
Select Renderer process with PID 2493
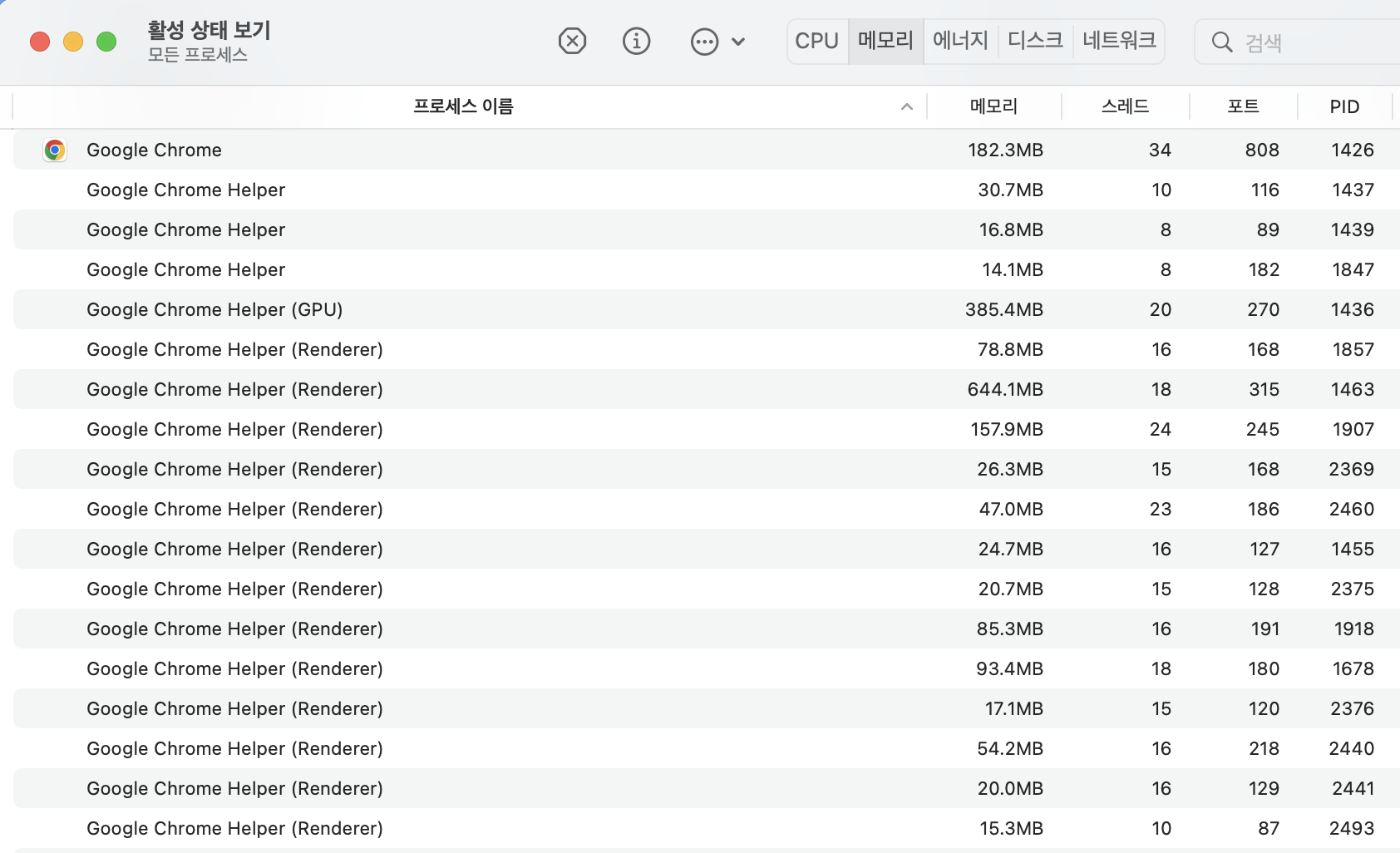click(707, 828)
